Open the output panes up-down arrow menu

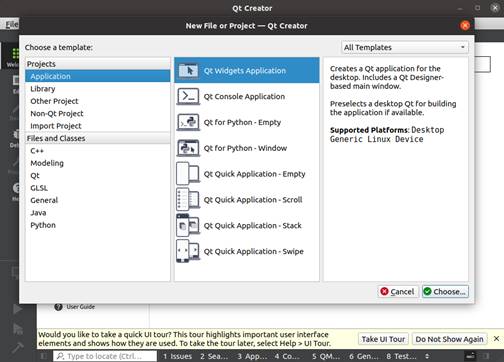pos(427,356)
